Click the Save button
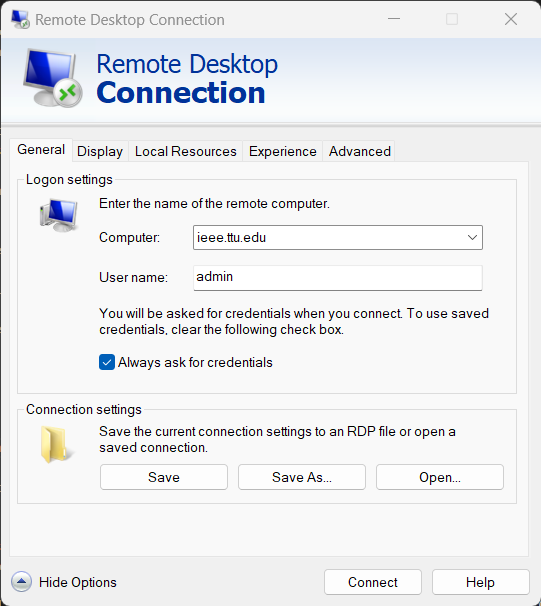 click(164, 477)
